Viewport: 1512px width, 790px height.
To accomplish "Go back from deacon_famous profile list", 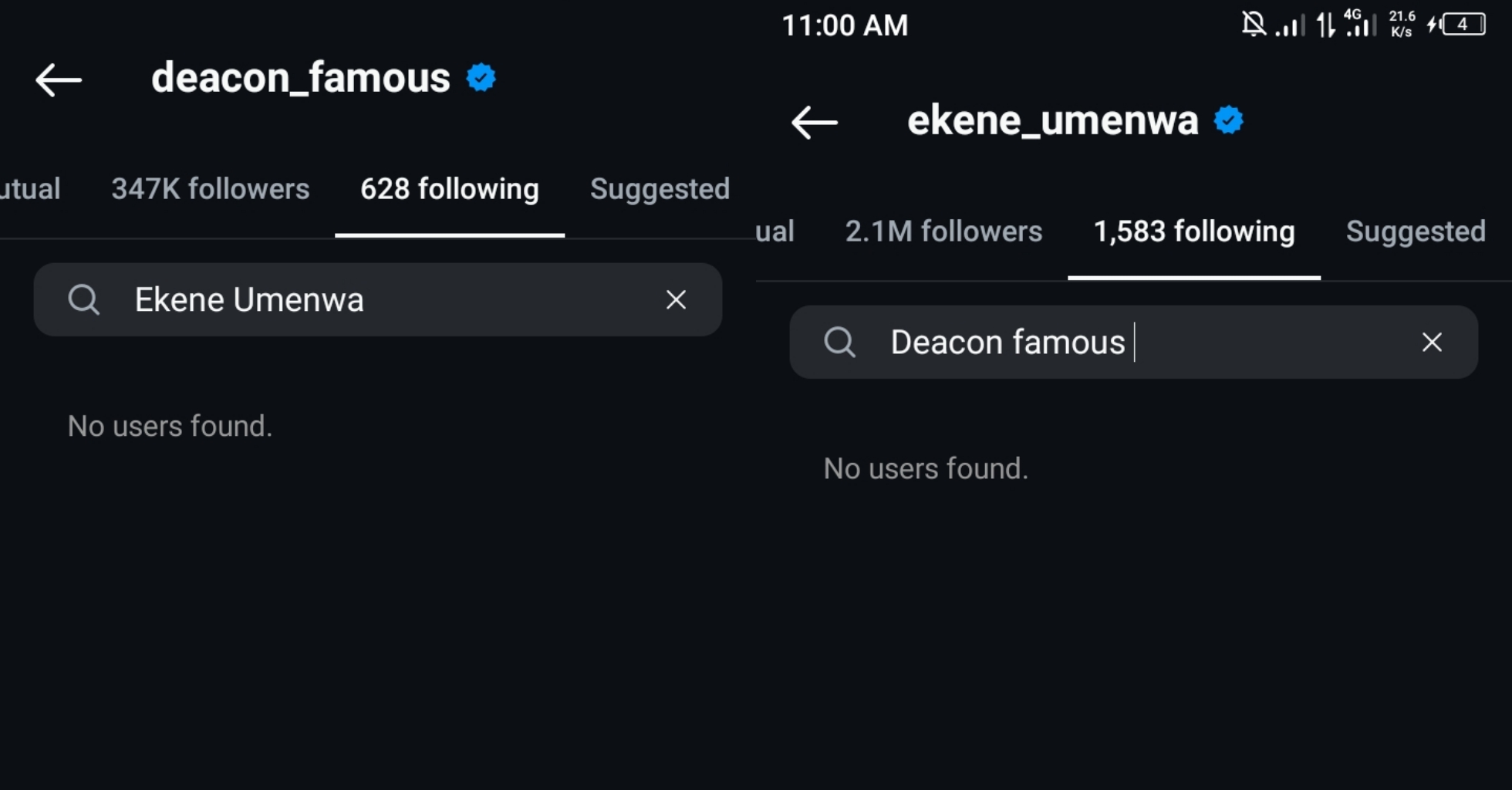I will point(59,79).
